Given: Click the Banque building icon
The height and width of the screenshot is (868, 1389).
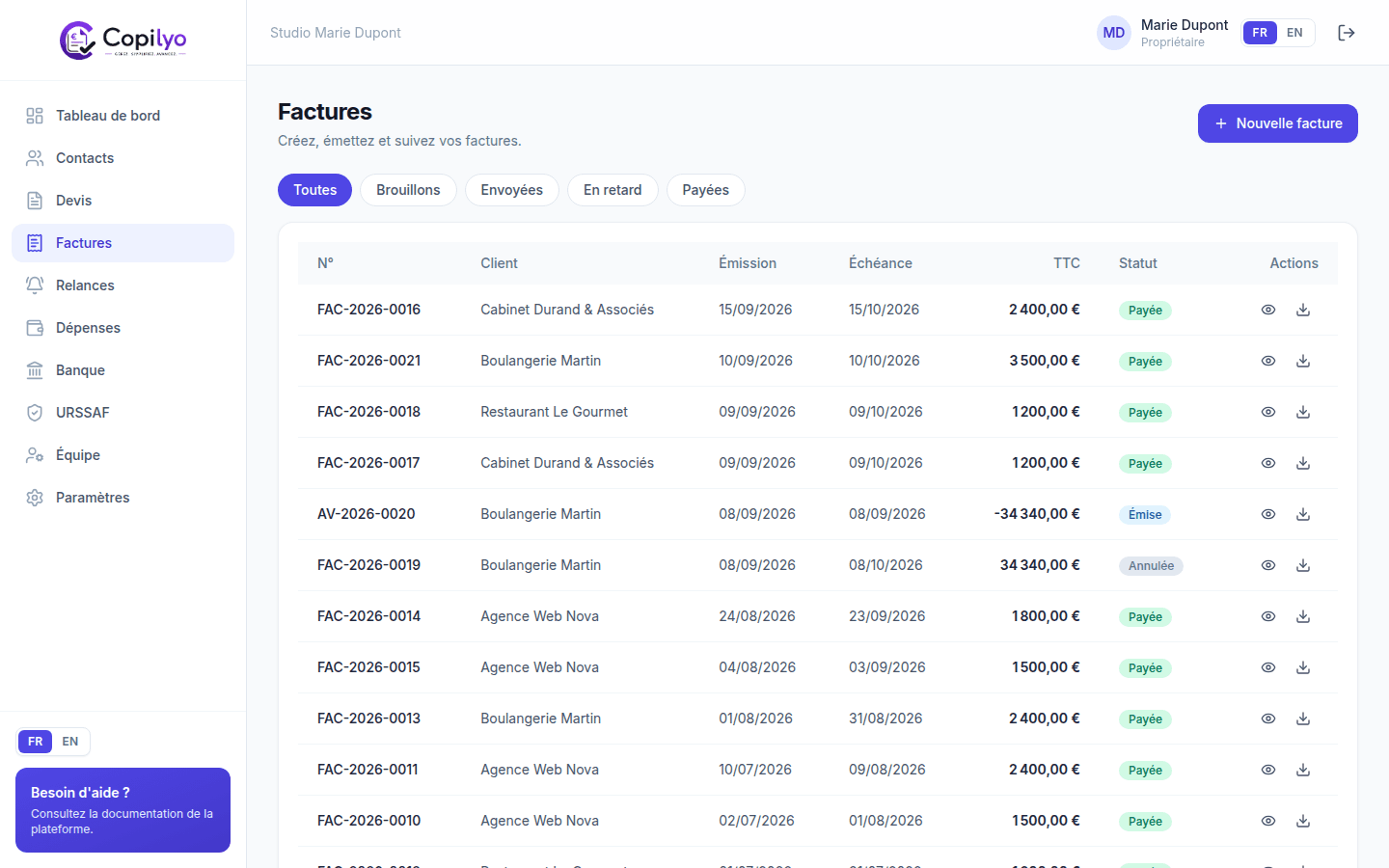Looking at the screenshot, I should [35, 370].
